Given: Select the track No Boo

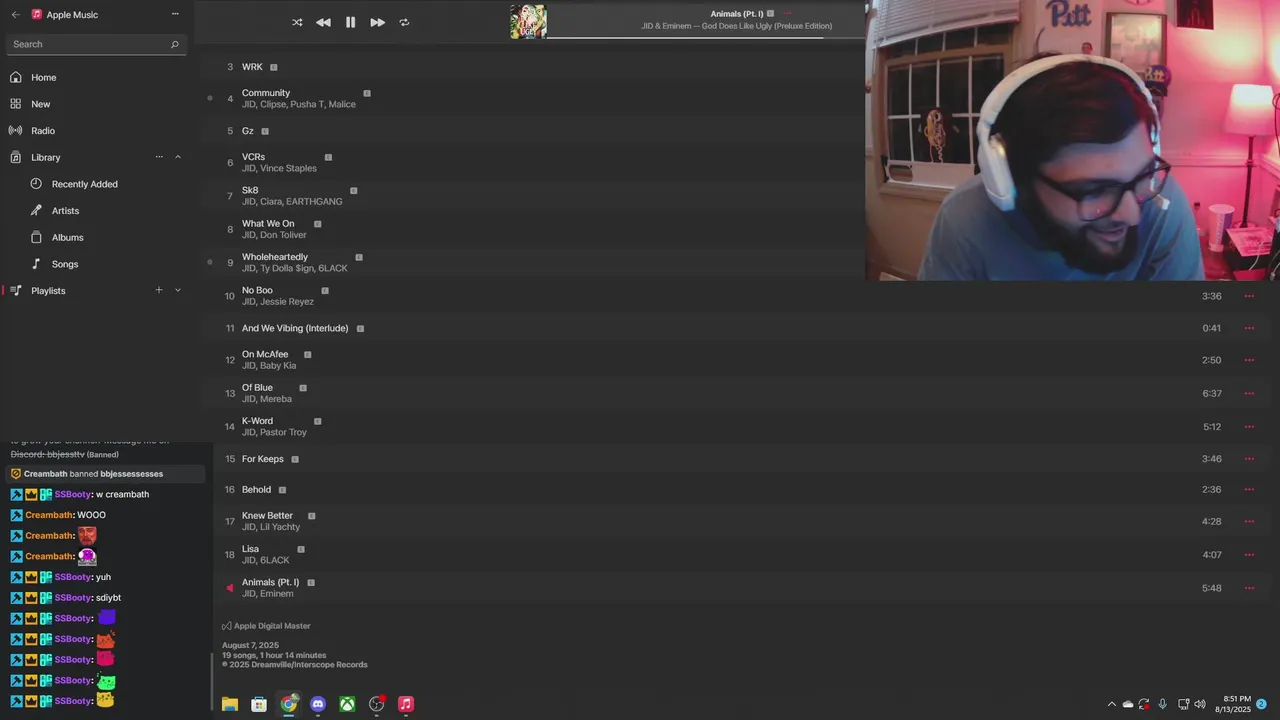Looking at the screenshot, I should tap(257, 290).
